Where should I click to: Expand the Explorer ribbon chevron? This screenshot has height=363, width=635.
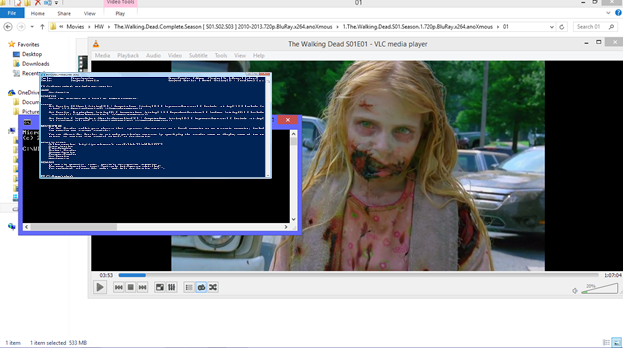(x=608, y=13)
